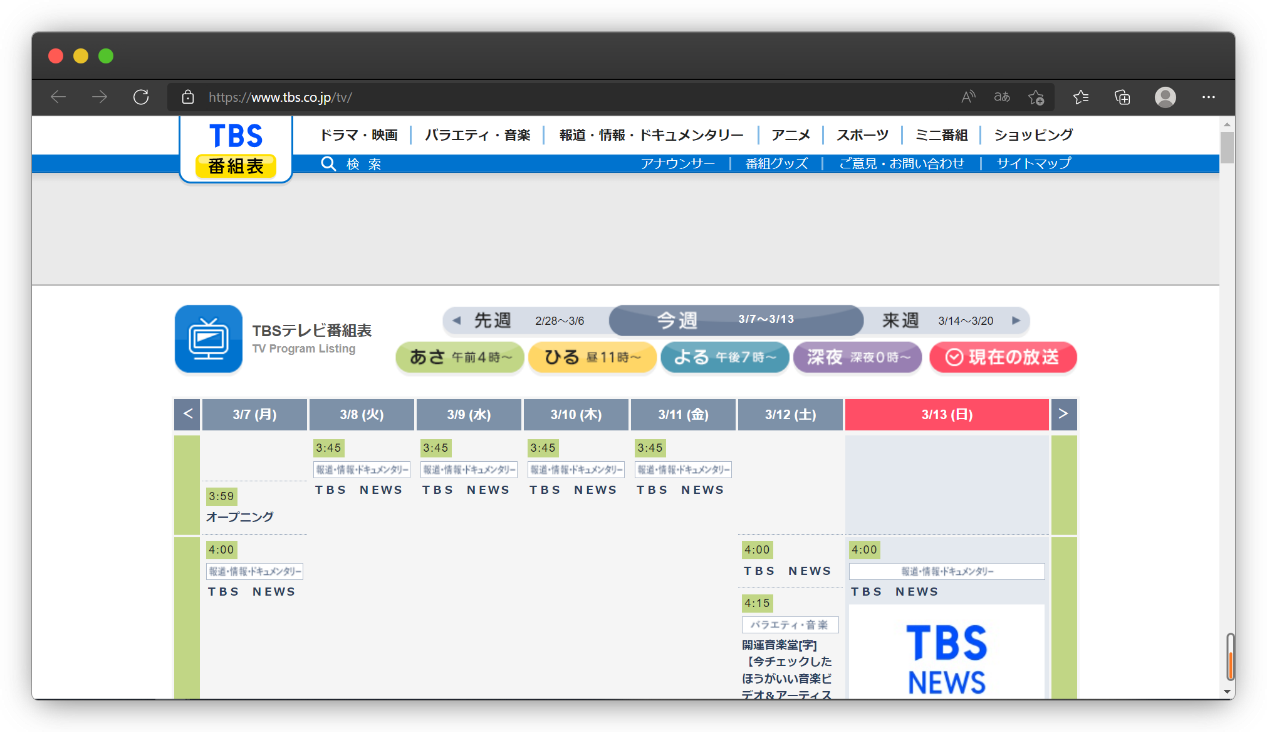
Task: Open the browser settings ellipsis menu
Action: coord(1208,97)
